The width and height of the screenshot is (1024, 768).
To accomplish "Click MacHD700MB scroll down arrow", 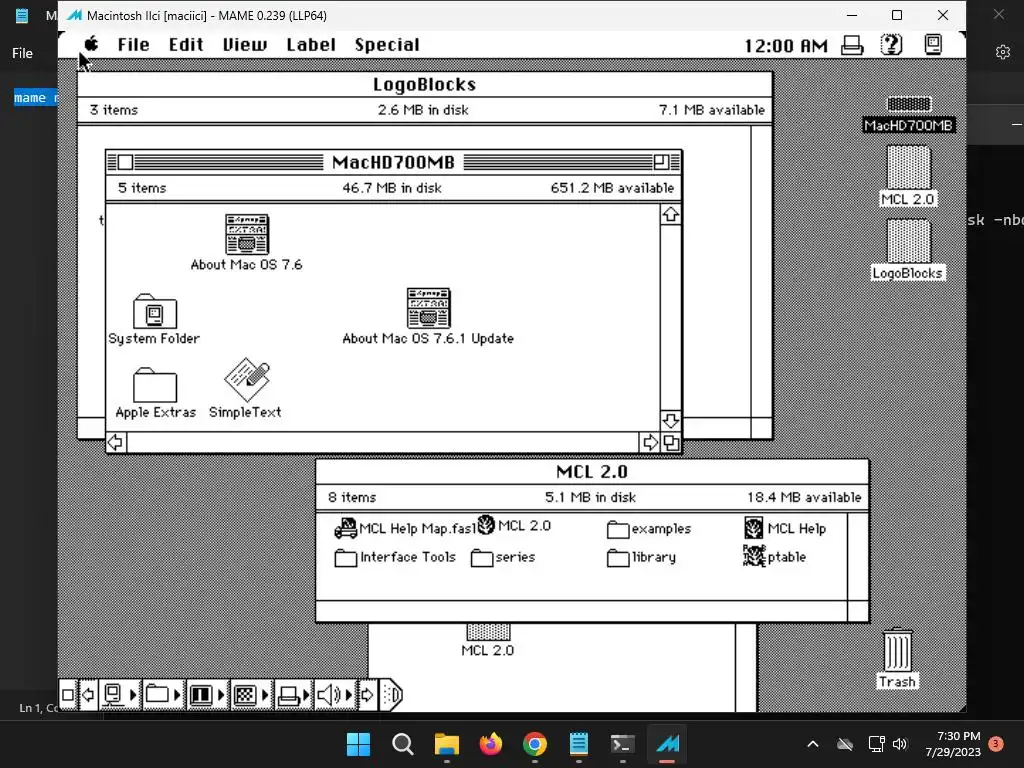I will [671, 420].
